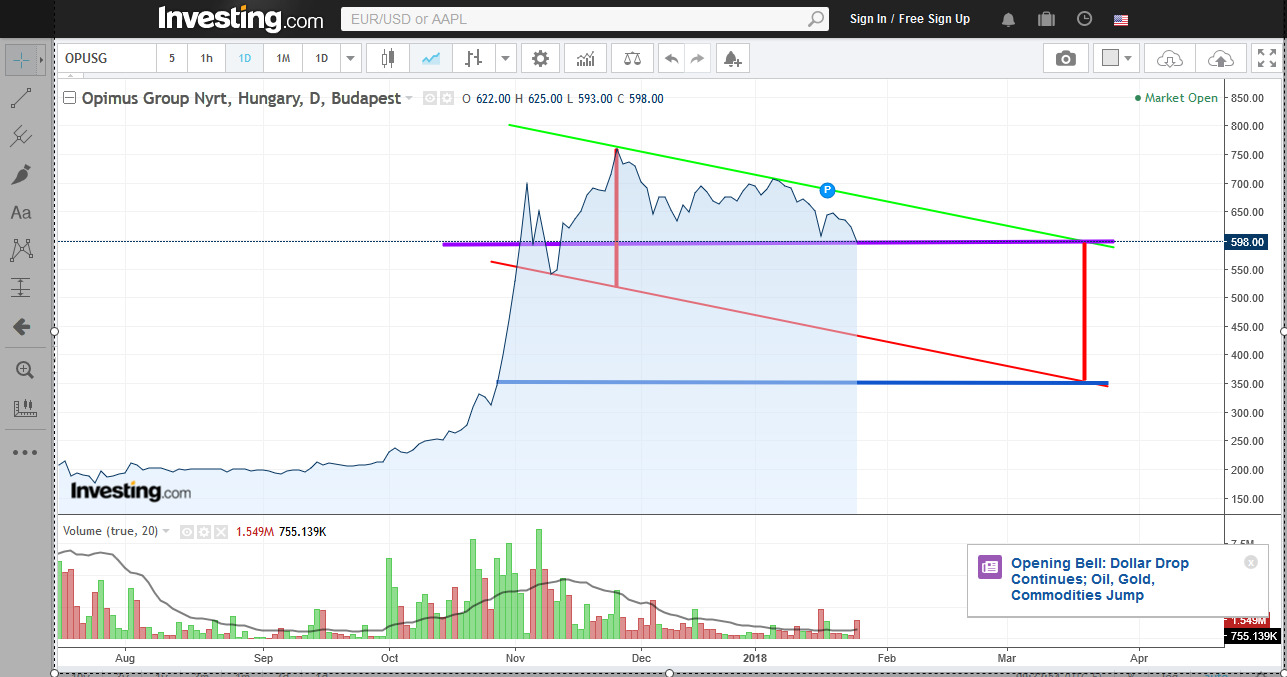Collapse the Opimus Group legend box
The width and height of the screenshot is (1287, 677).
click(x=69, y=98)
